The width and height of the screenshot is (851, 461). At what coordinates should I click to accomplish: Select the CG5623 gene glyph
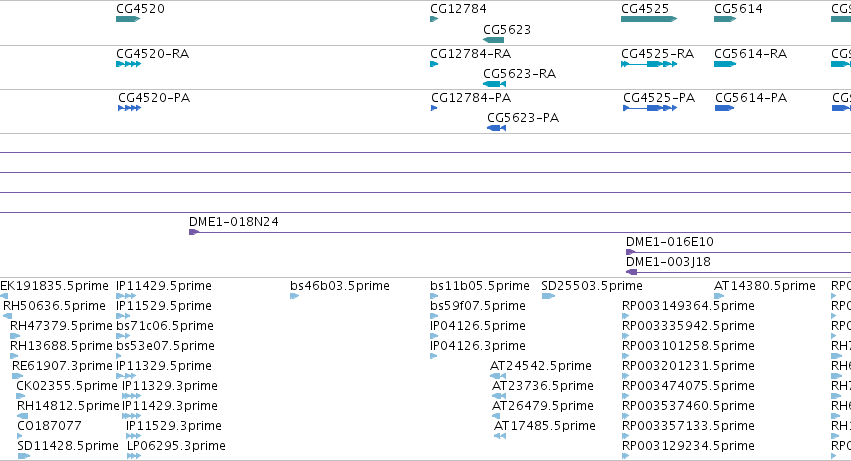click(493, 40)
